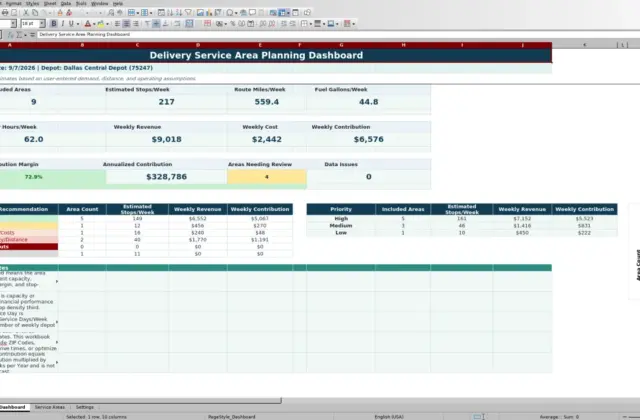The height and width of the screenshot is (420, 640).
Task: Toggle Merge and Center Cells
Action: click(x=189, y=24)
